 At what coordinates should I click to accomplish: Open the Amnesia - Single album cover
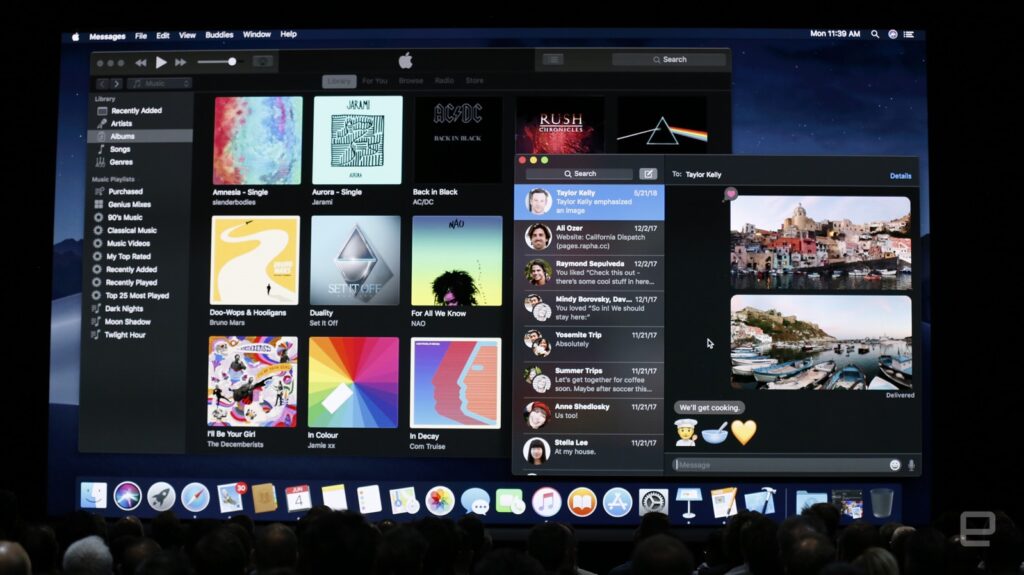(x=258, y=140)
